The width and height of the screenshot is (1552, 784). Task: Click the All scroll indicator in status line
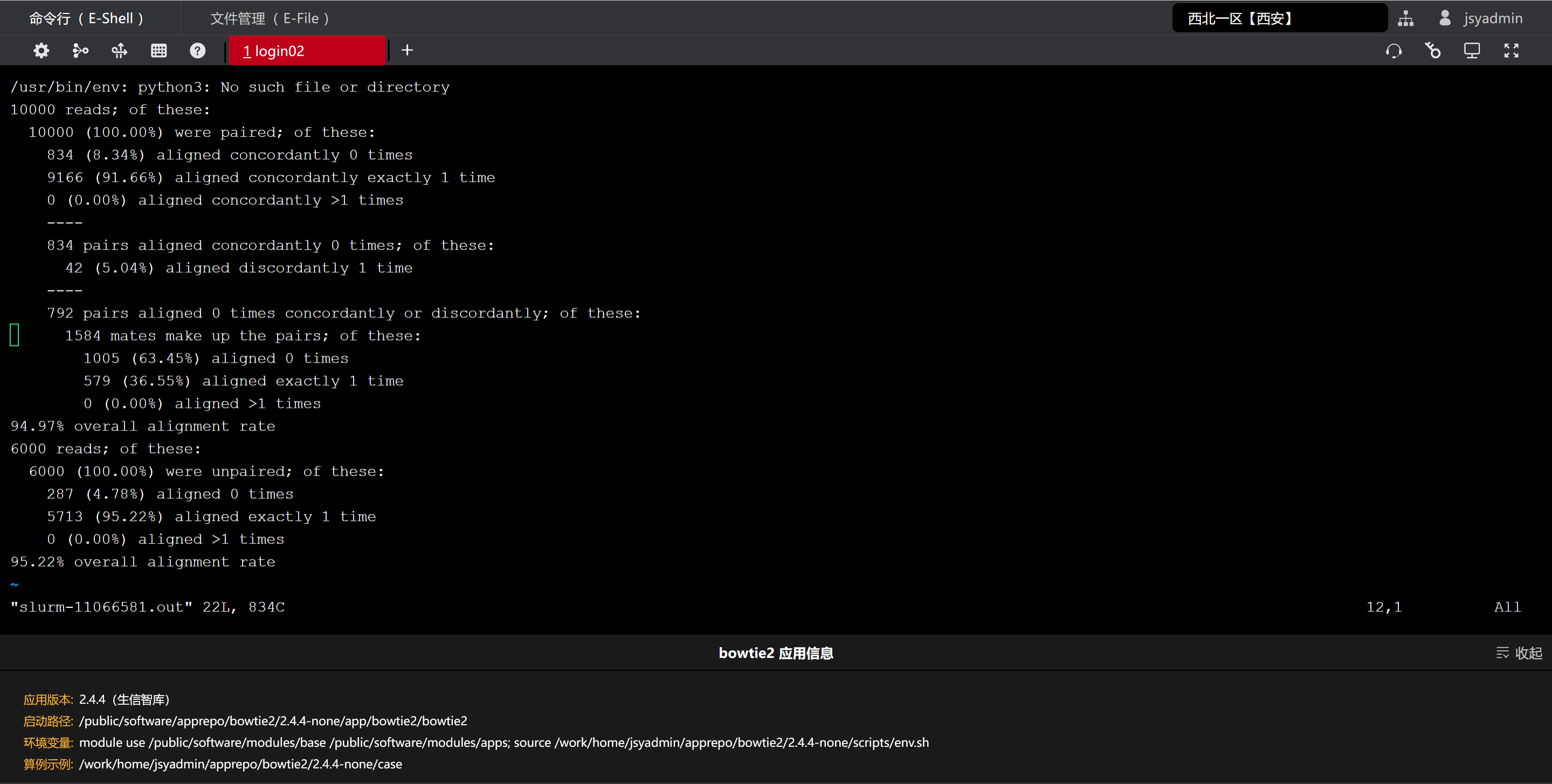pos(1507,607)
